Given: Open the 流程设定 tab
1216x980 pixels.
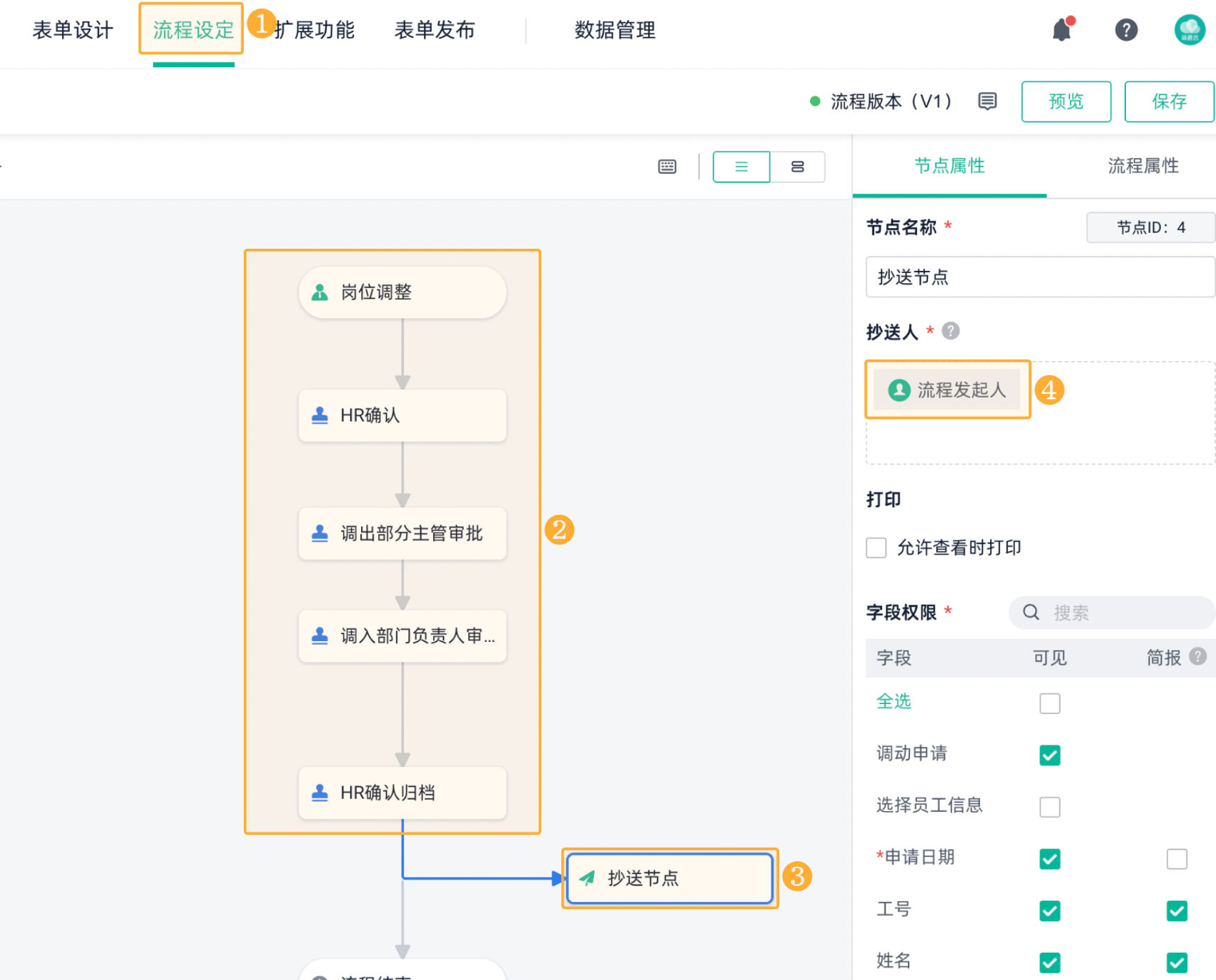Looking at the screenshot, I should tap(193, 30).
